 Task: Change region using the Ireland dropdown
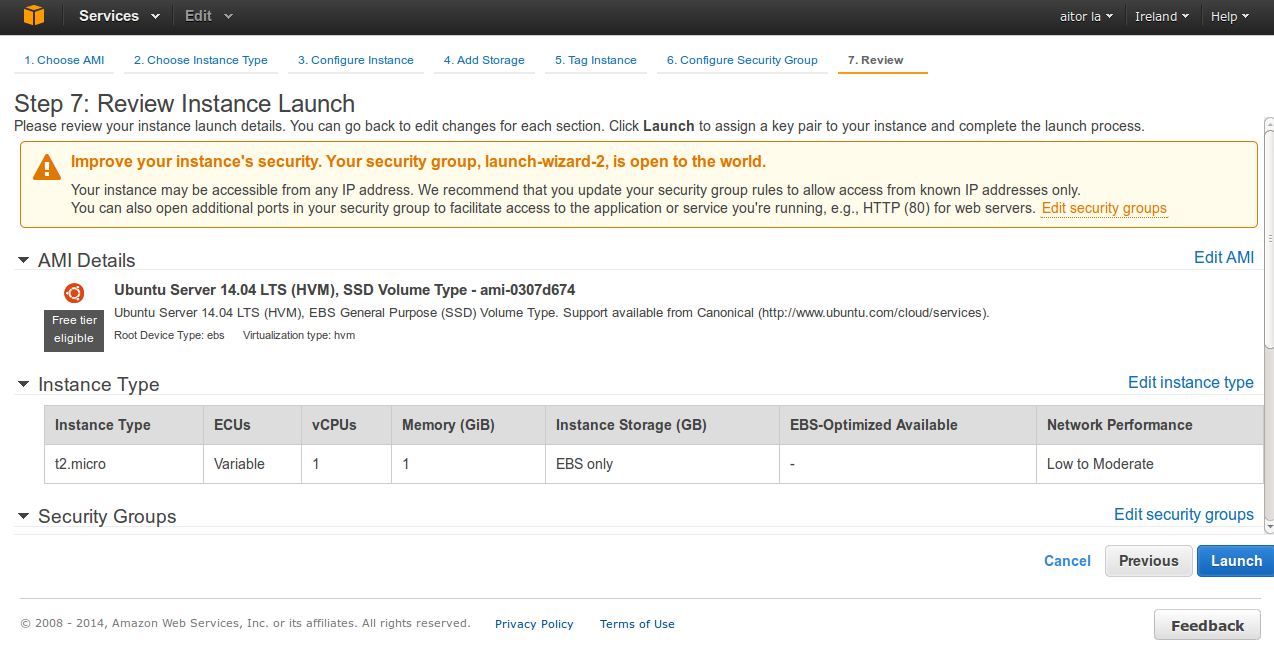(1161, 17)
